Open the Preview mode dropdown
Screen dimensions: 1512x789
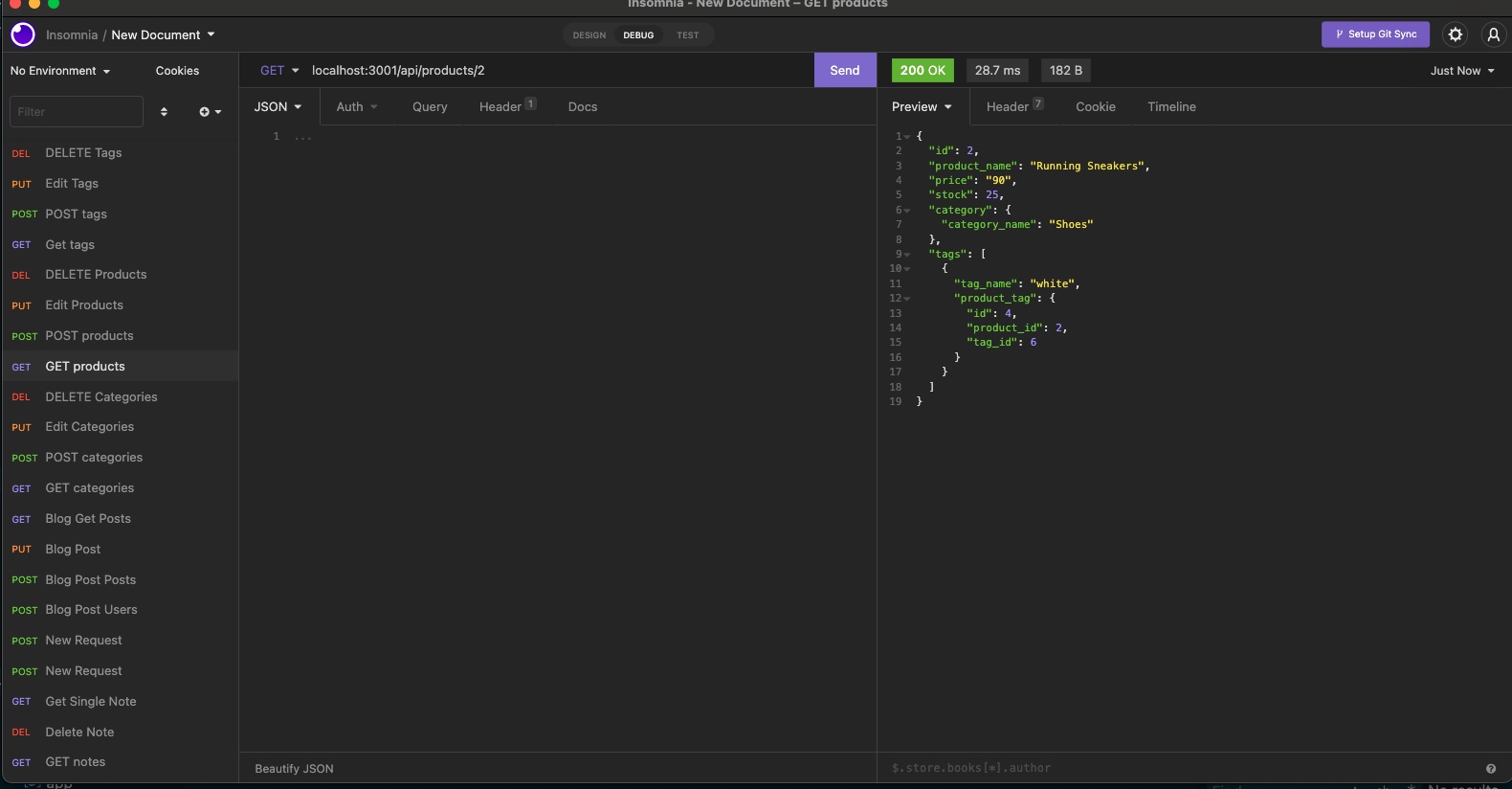click(922, 107)
